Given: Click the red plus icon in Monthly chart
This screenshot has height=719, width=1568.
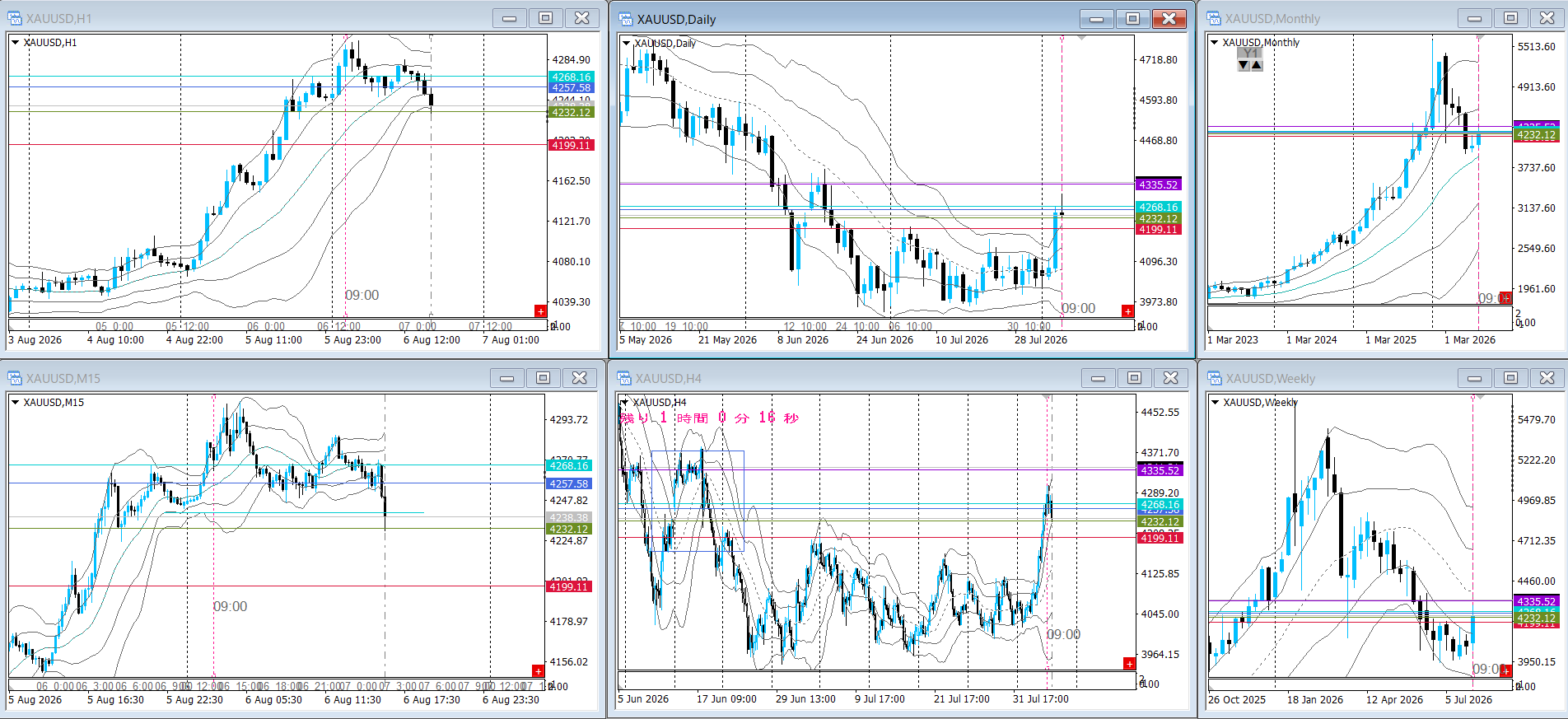Looking at the screenshot, I should 1505,297.
